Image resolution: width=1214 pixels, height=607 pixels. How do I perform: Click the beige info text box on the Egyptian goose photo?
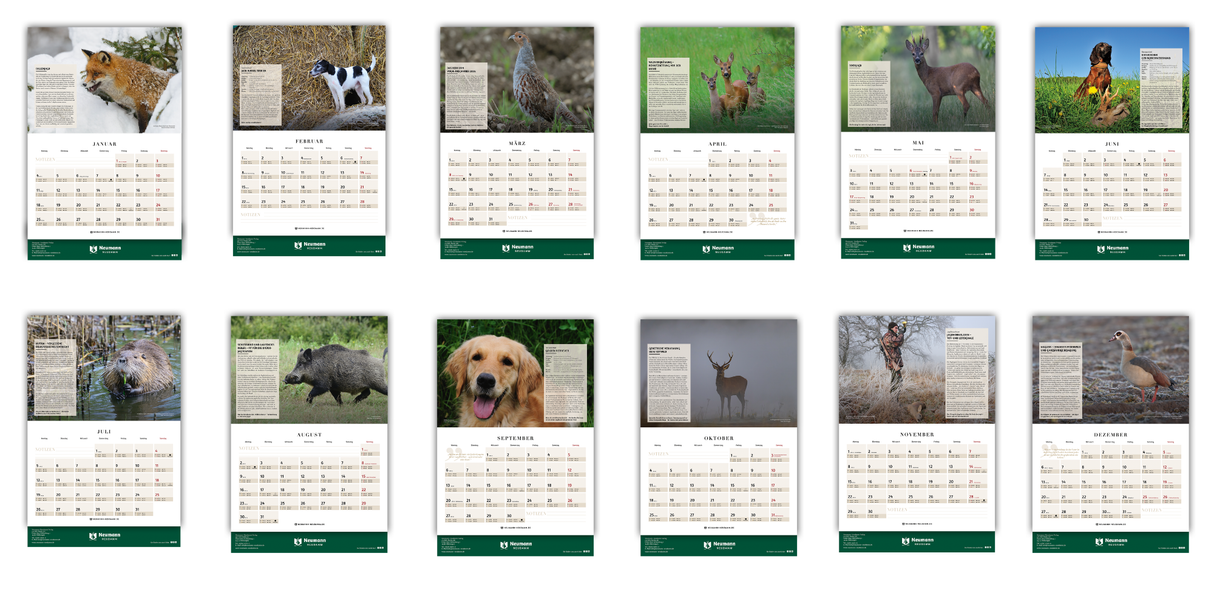pos(1060,379)
